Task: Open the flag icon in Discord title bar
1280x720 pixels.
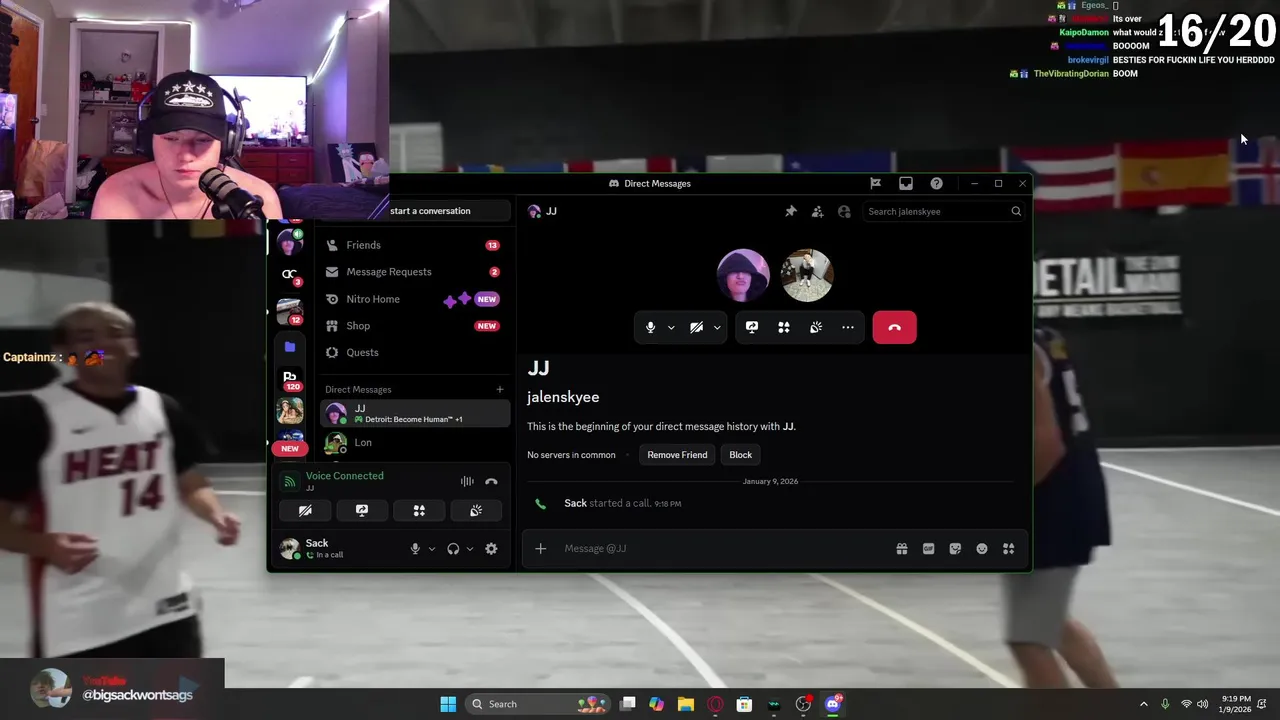Action: coord(875,183)
